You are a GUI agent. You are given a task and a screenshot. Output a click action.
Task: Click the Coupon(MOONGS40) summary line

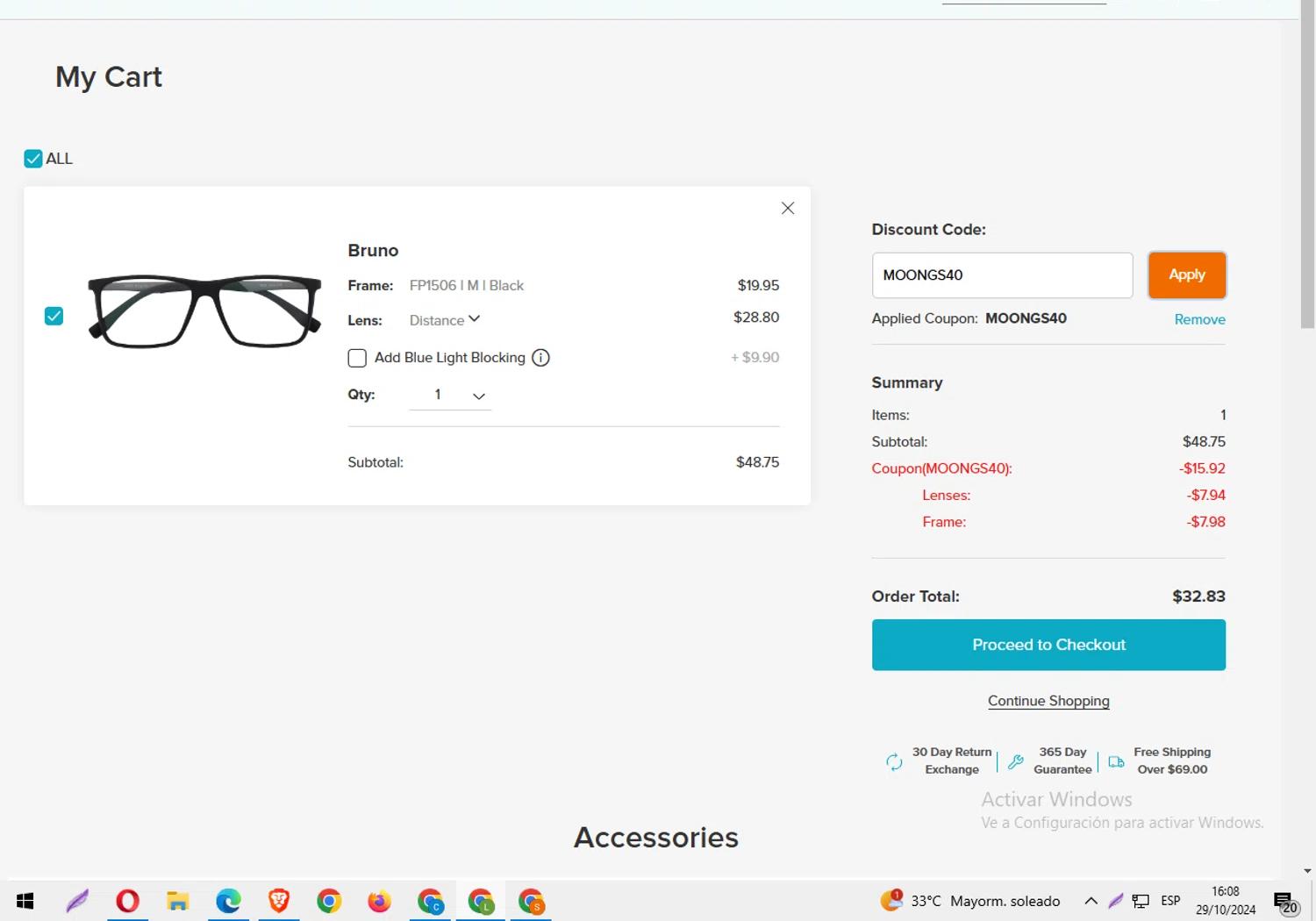(x=1048, y=468)
